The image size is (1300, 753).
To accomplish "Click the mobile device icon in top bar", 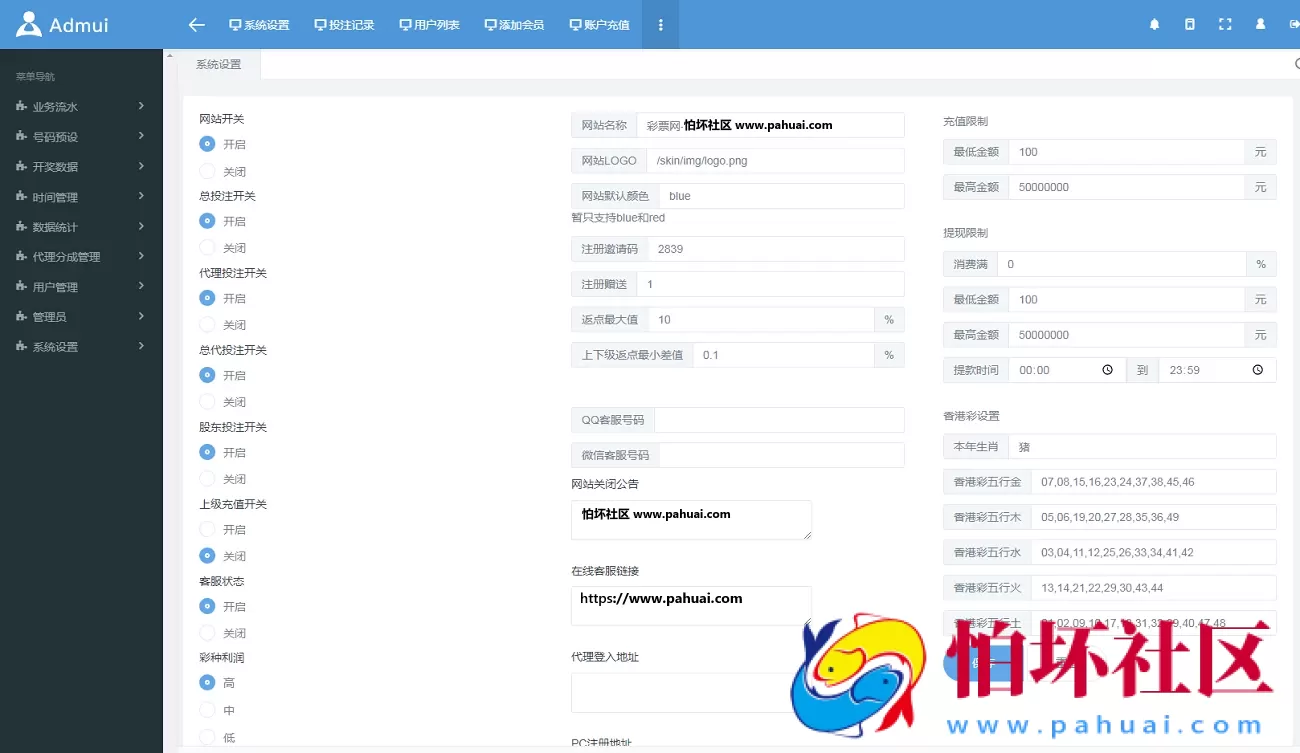I will [x=1189, y=24].
